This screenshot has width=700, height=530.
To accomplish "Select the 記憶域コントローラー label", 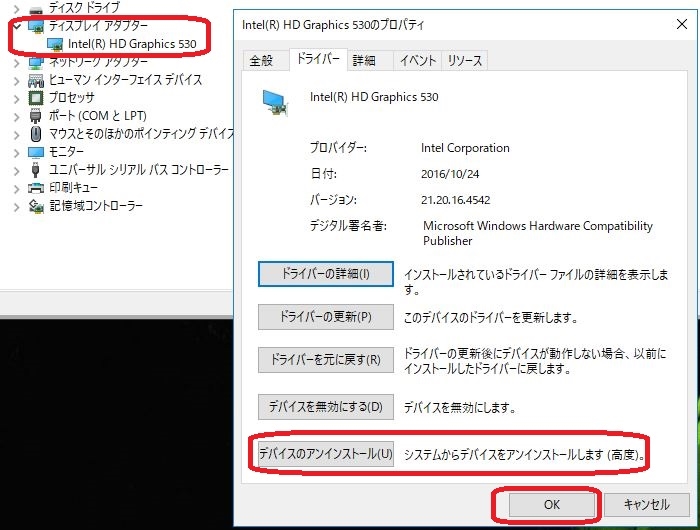I will (x=96, y=206).
